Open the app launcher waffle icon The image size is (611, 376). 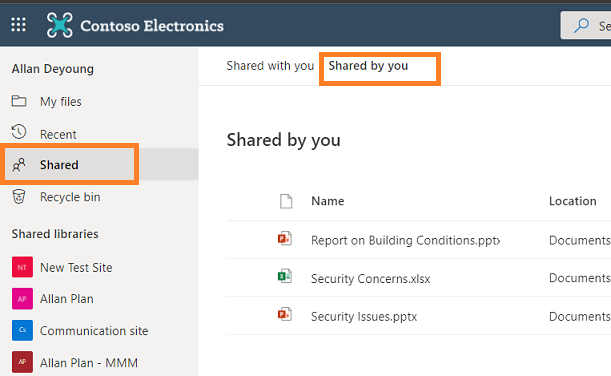click(18, 25)
